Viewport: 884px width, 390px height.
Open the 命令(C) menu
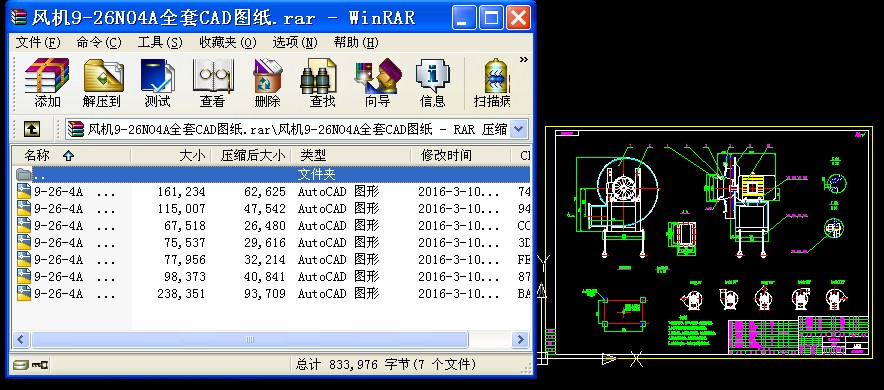coord(99,42)
